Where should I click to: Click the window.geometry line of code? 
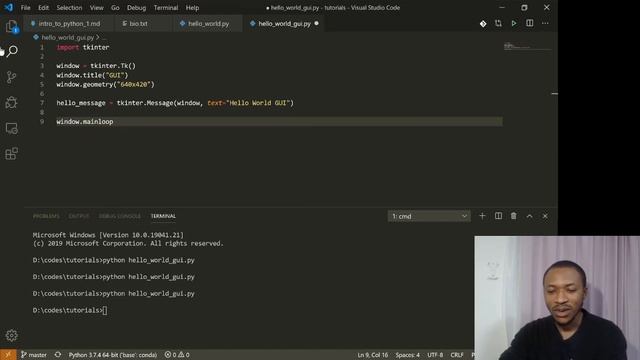105,84
